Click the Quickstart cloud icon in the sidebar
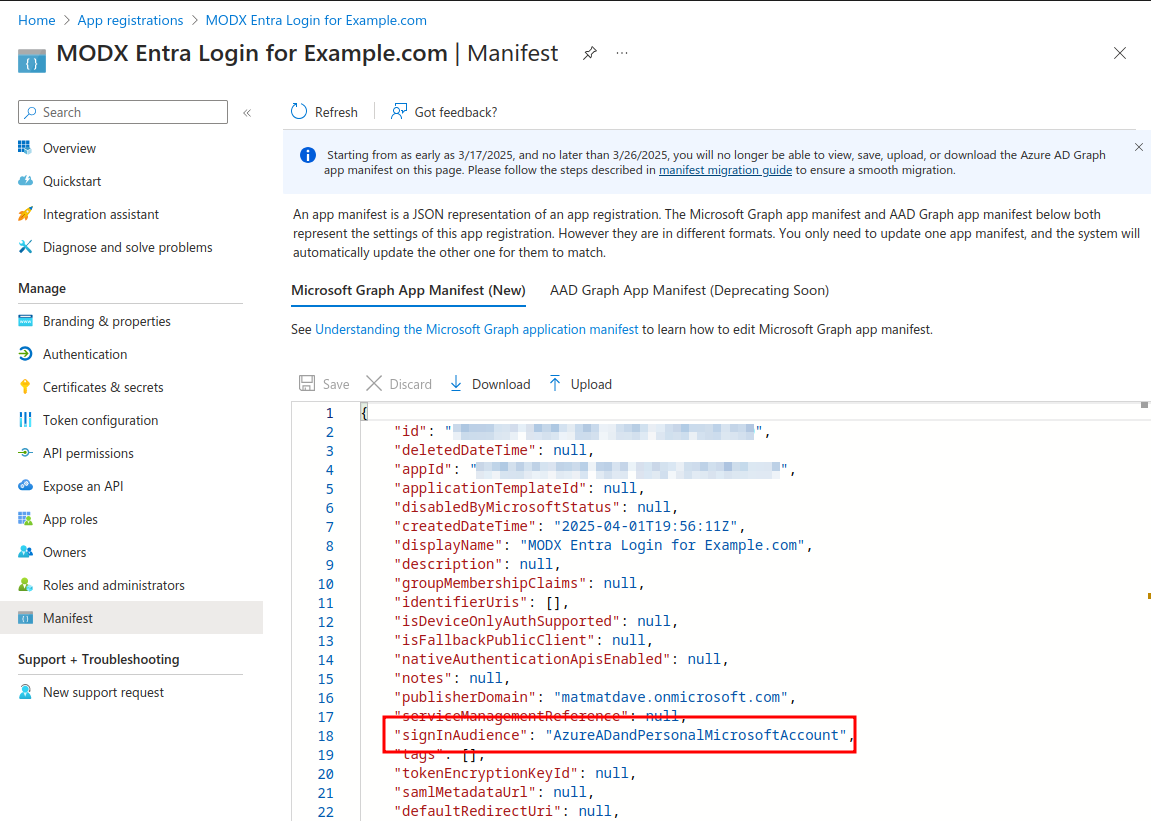 pyautogui.click(x=25, y=181)
